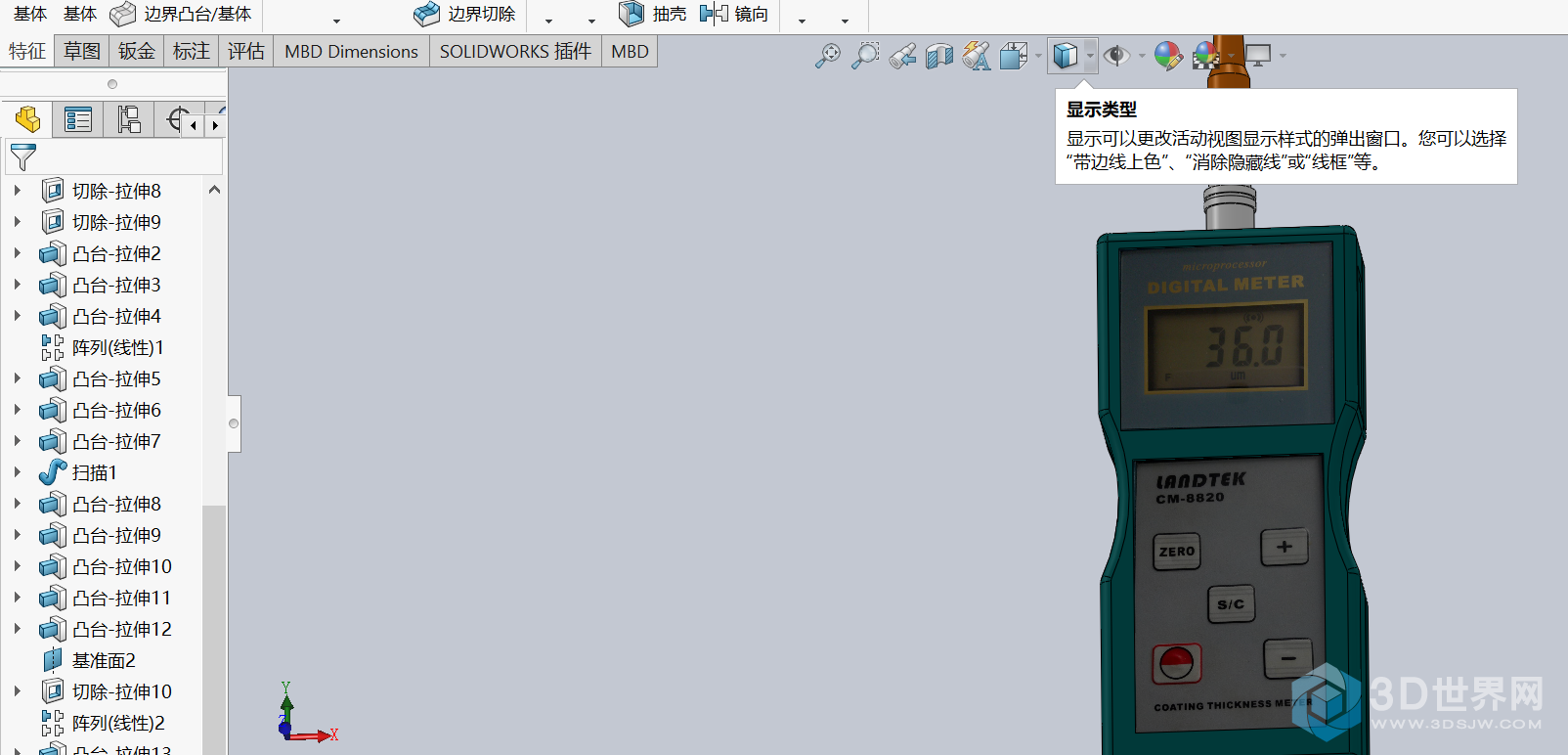Click the panel collapse handle
The height and width of the screenshot is (755, 1568).
point(234,423)
